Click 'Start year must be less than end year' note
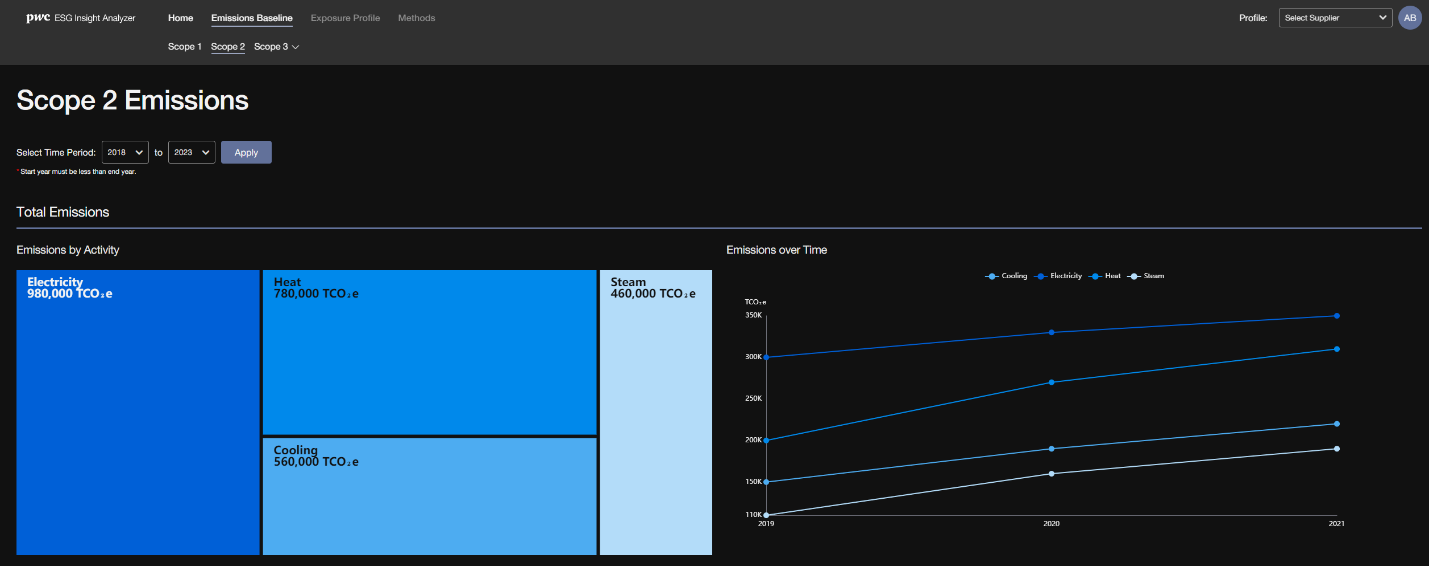 (78, 172)
